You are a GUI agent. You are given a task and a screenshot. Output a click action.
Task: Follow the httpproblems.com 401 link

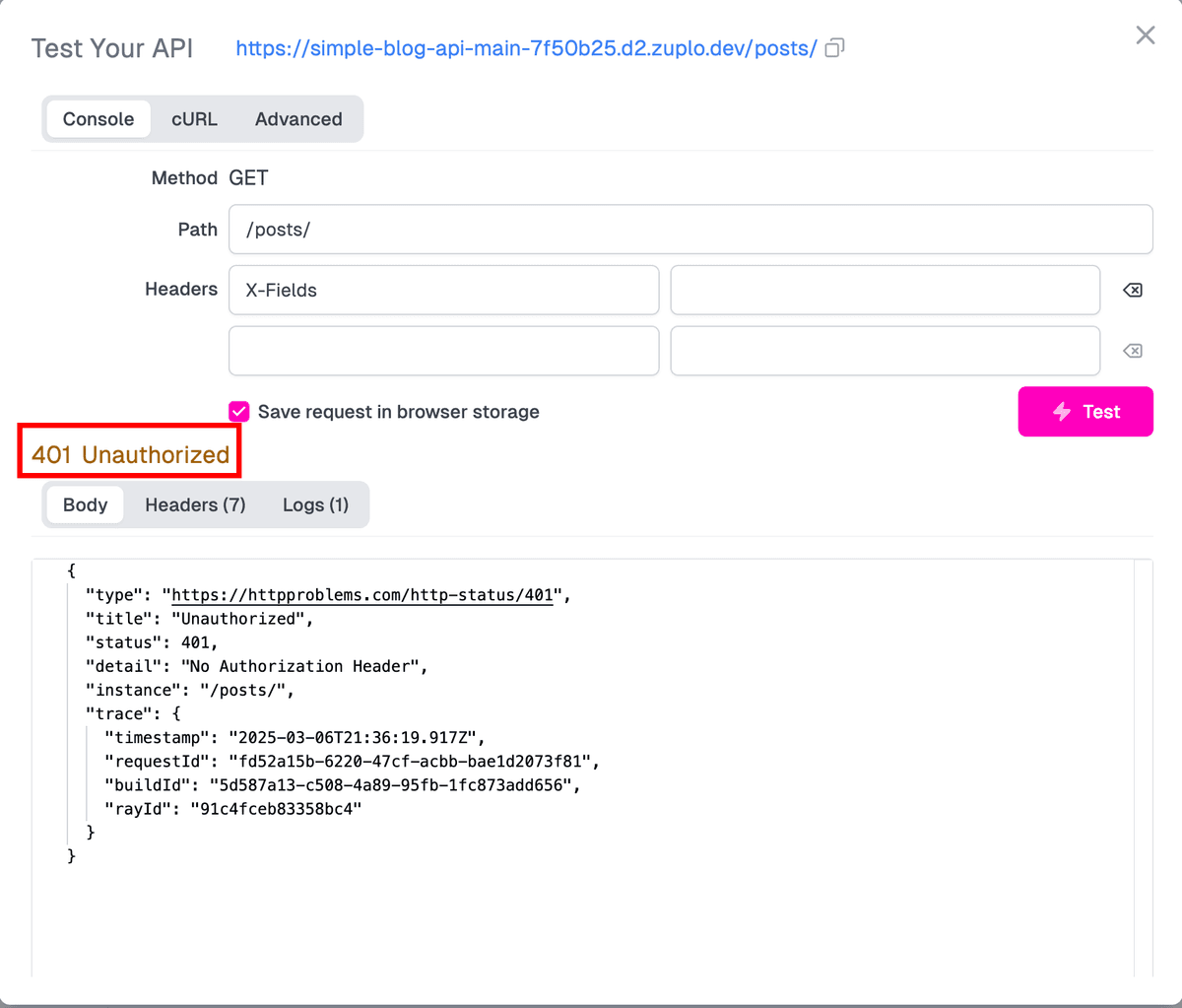coord(361,595)
